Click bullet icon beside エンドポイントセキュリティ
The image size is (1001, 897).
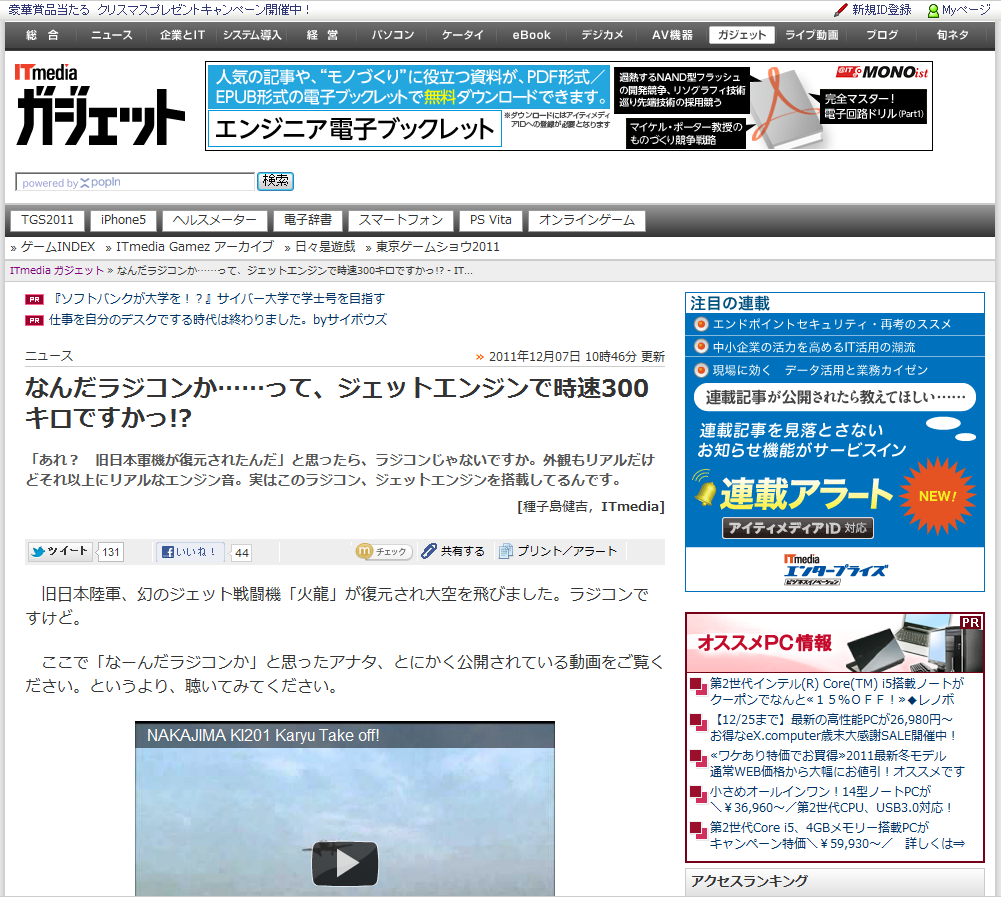coord(701,324)
